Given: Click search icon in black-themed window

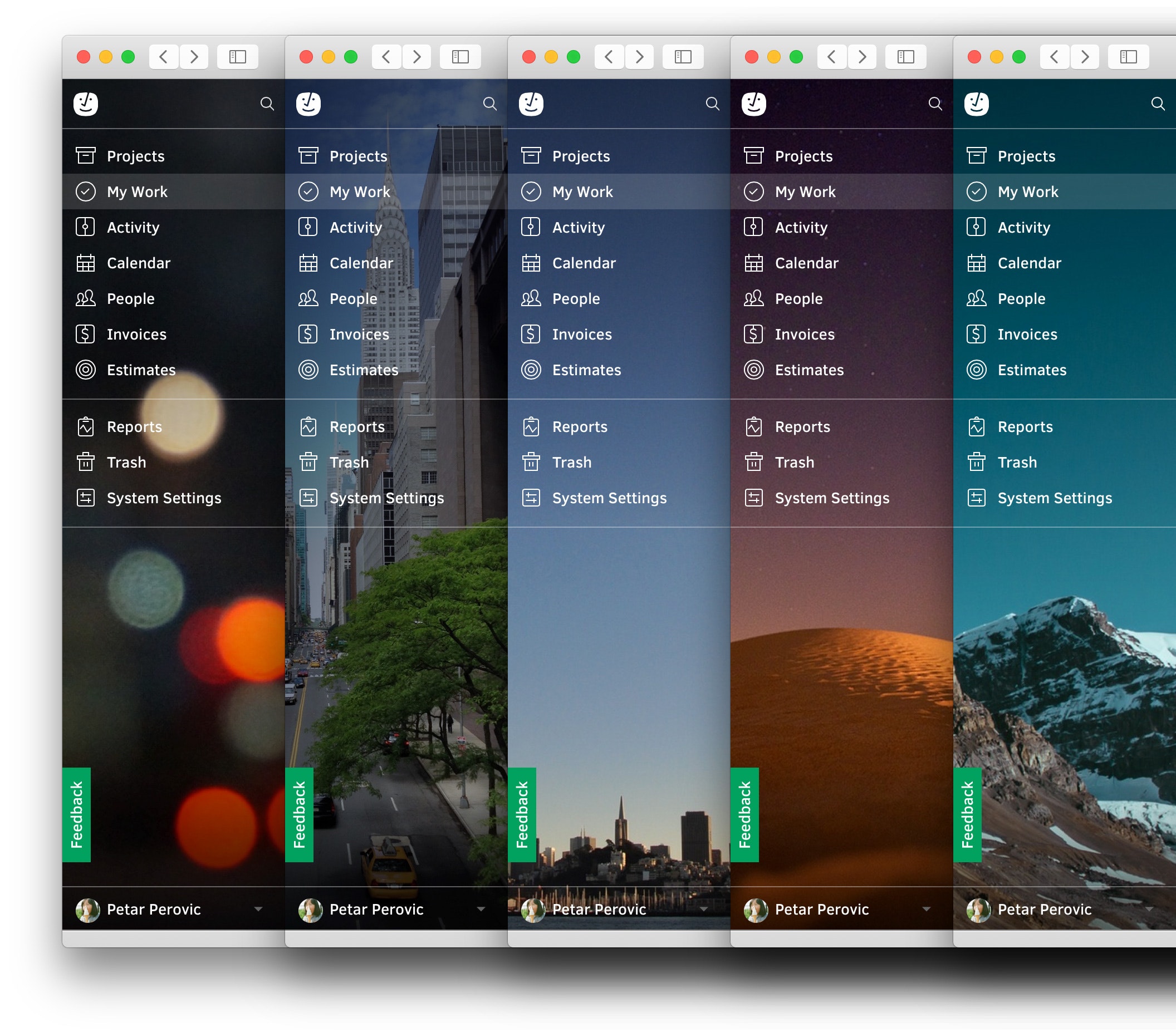Looking at the screenshot, I should click(x=267, y=104).
